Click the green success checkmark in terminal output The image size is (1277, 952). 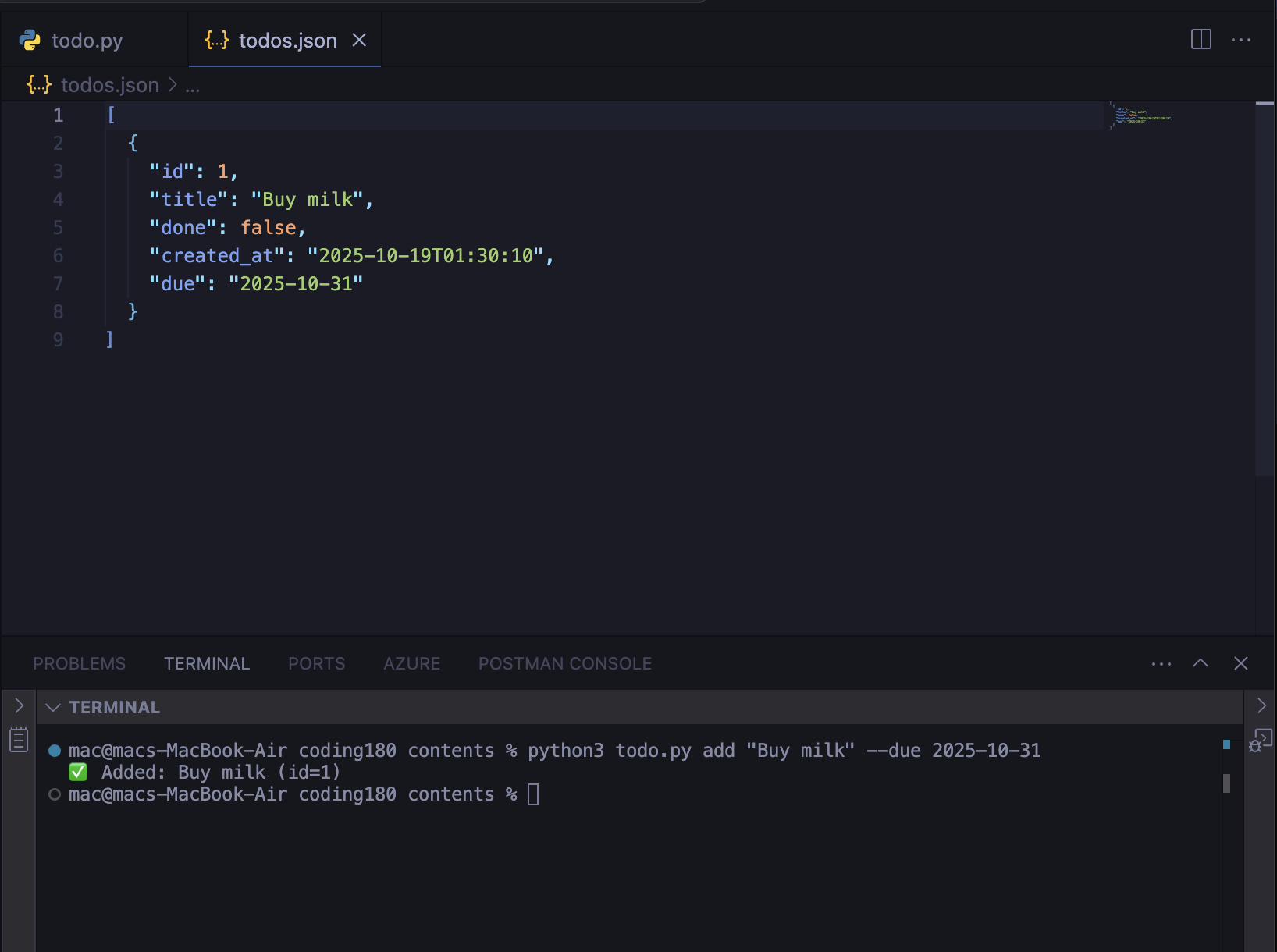pos(77,771)
